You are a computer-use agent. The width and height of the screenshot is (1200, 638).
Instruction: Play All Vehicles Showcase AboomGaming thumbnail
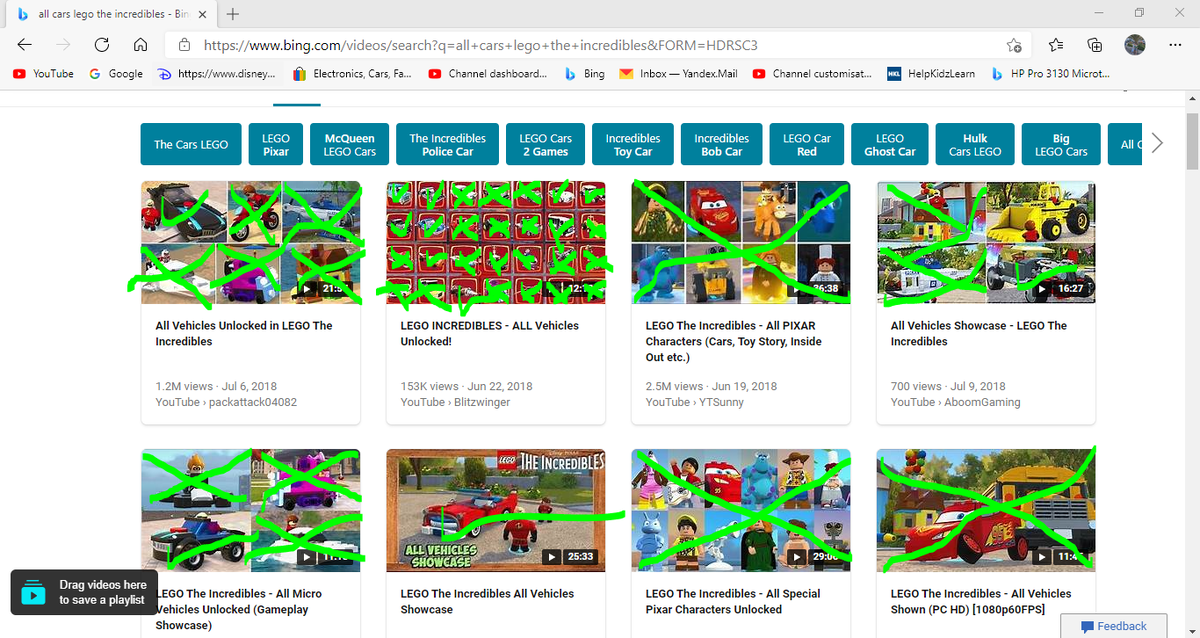click(986, 242)
